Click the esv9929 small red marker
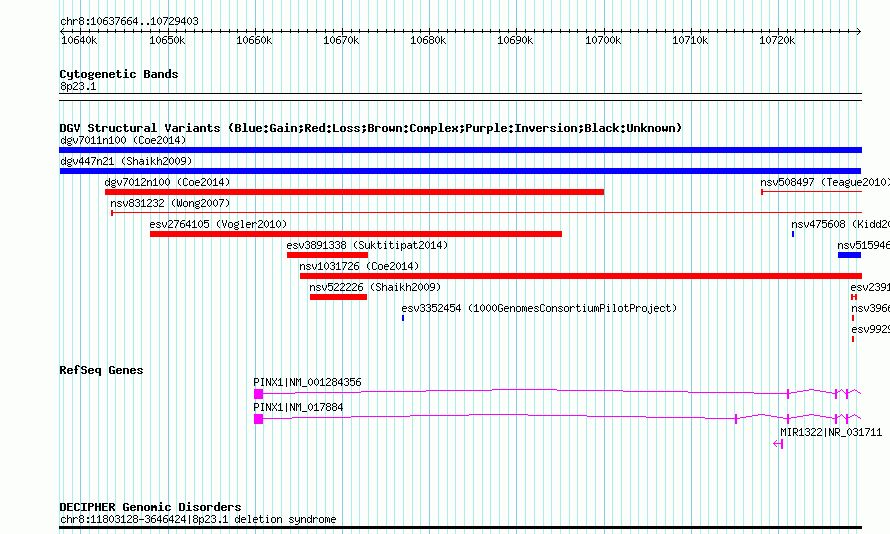 click(853, 339)
